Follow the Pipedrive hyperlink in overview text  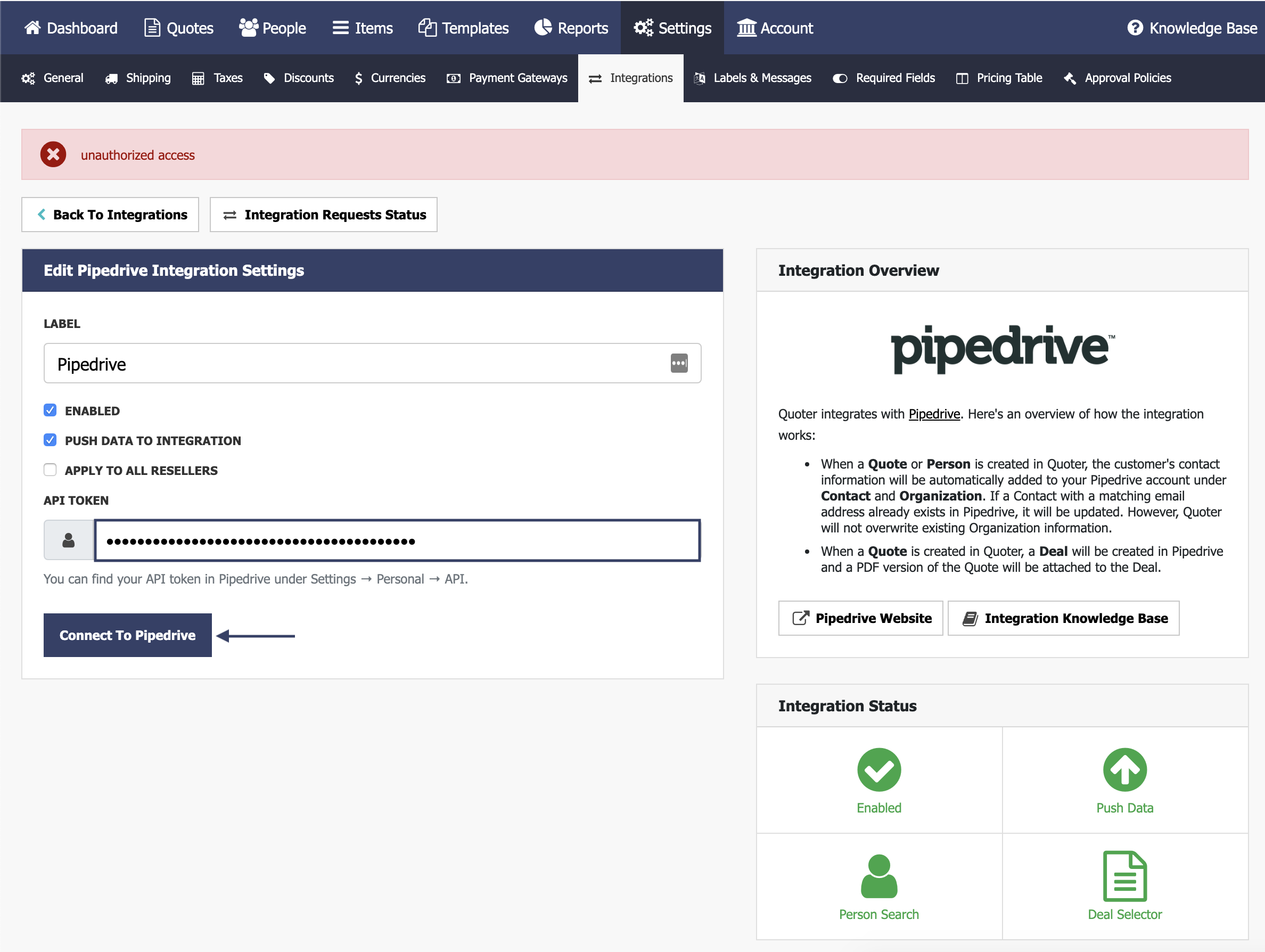[934, 414]
